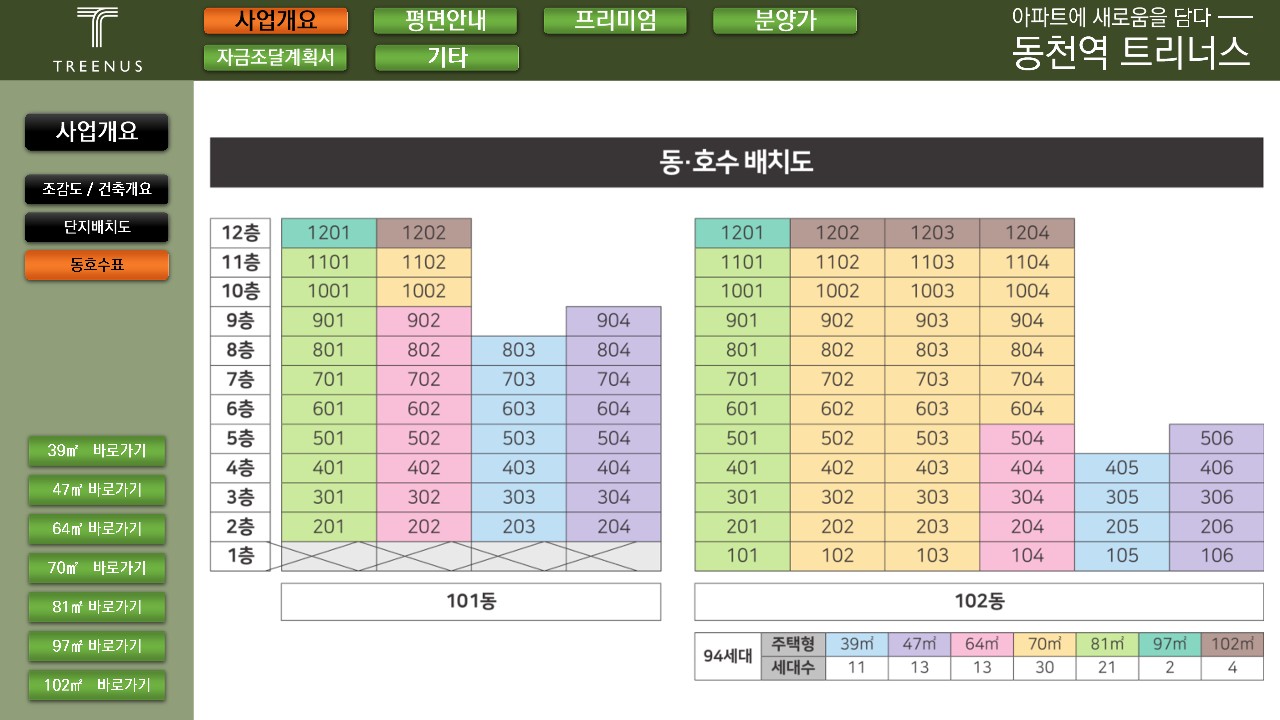Click the 70㎡ 바로가기 shortcut
This screenshot has width=1280, height=720.
point(97,568)
